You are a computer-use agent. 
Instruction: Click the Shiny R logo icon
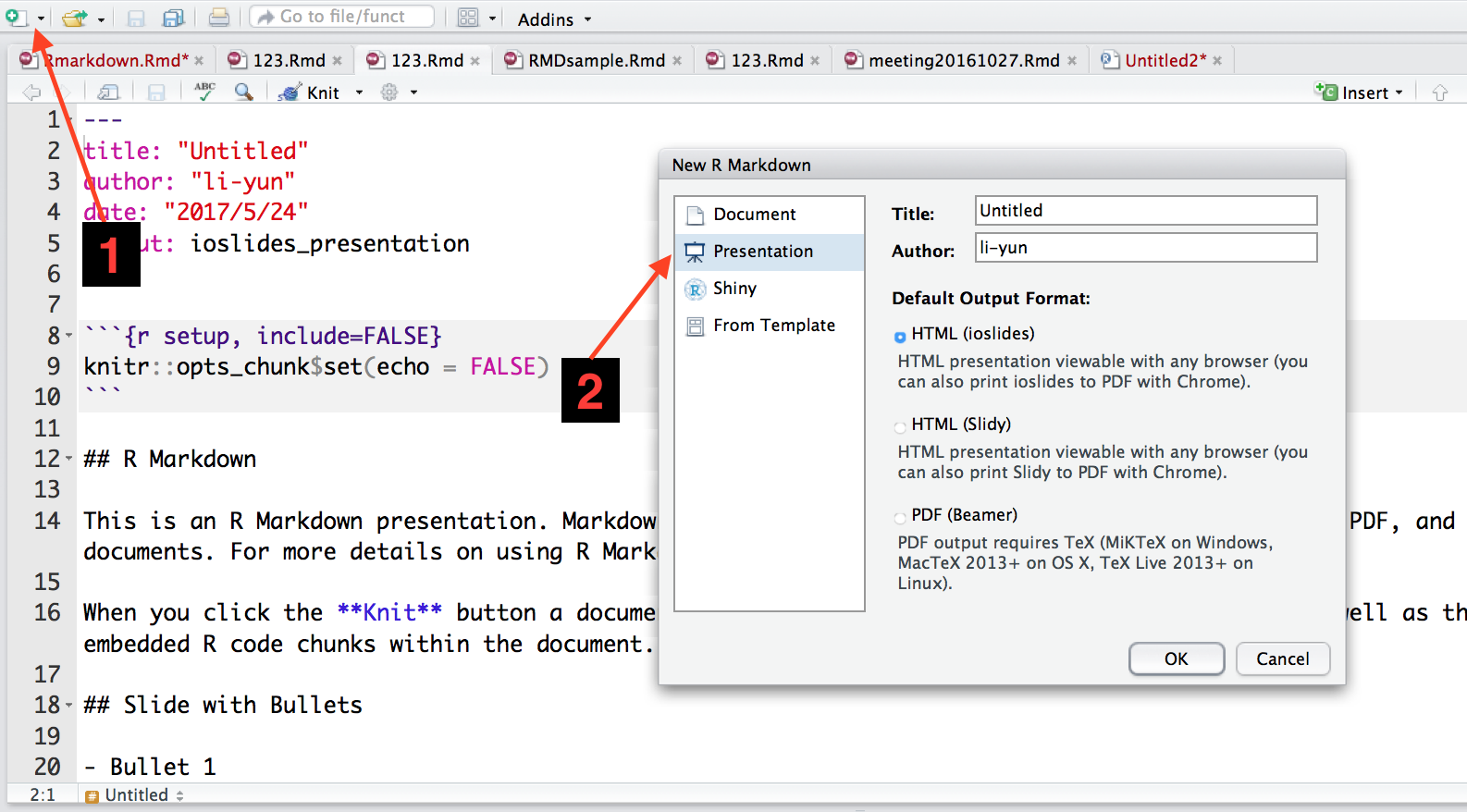tap(695, 289)
